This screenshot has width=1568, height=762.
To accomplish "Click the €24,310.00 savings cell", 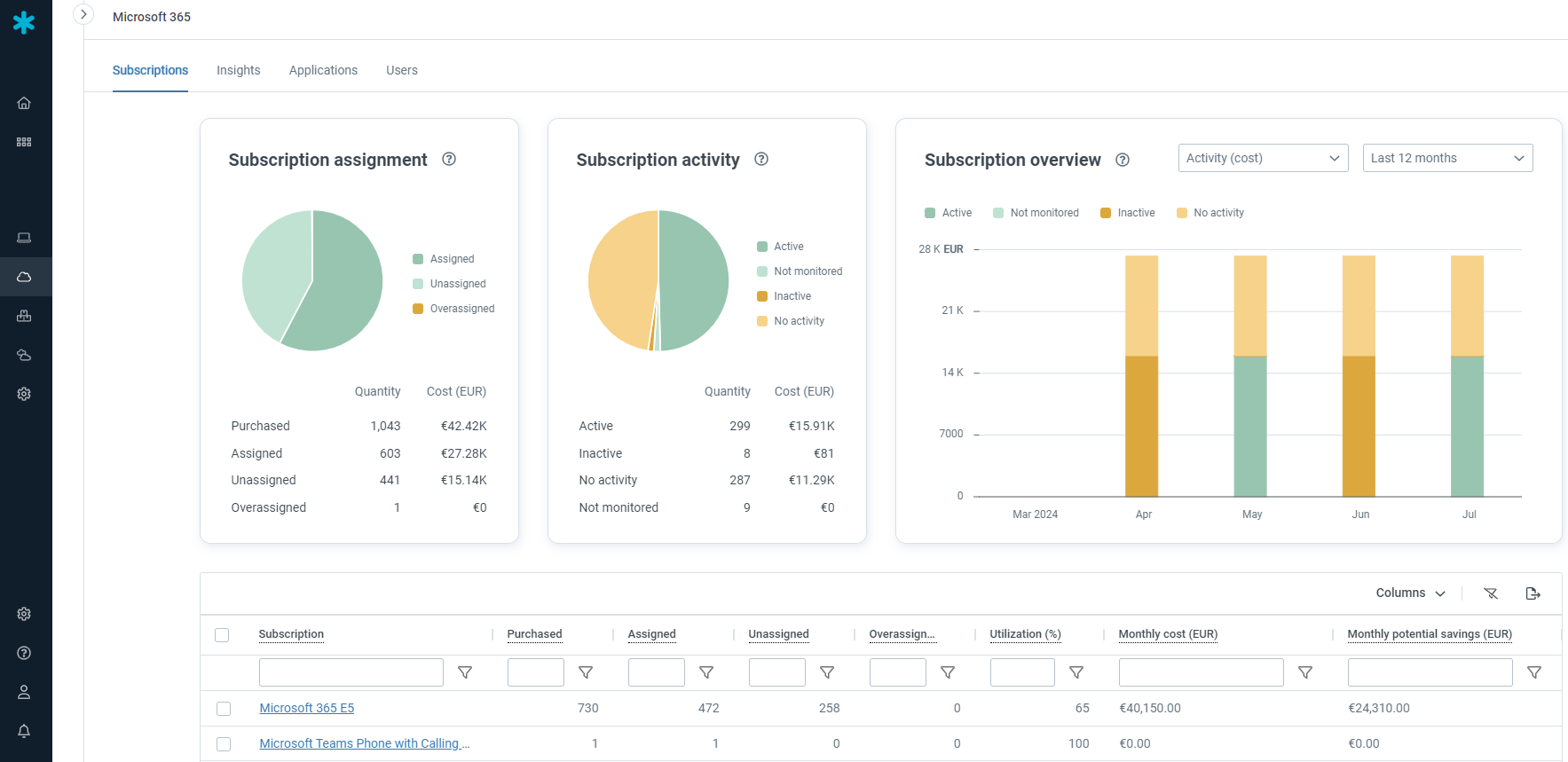I will point(1378,708).
